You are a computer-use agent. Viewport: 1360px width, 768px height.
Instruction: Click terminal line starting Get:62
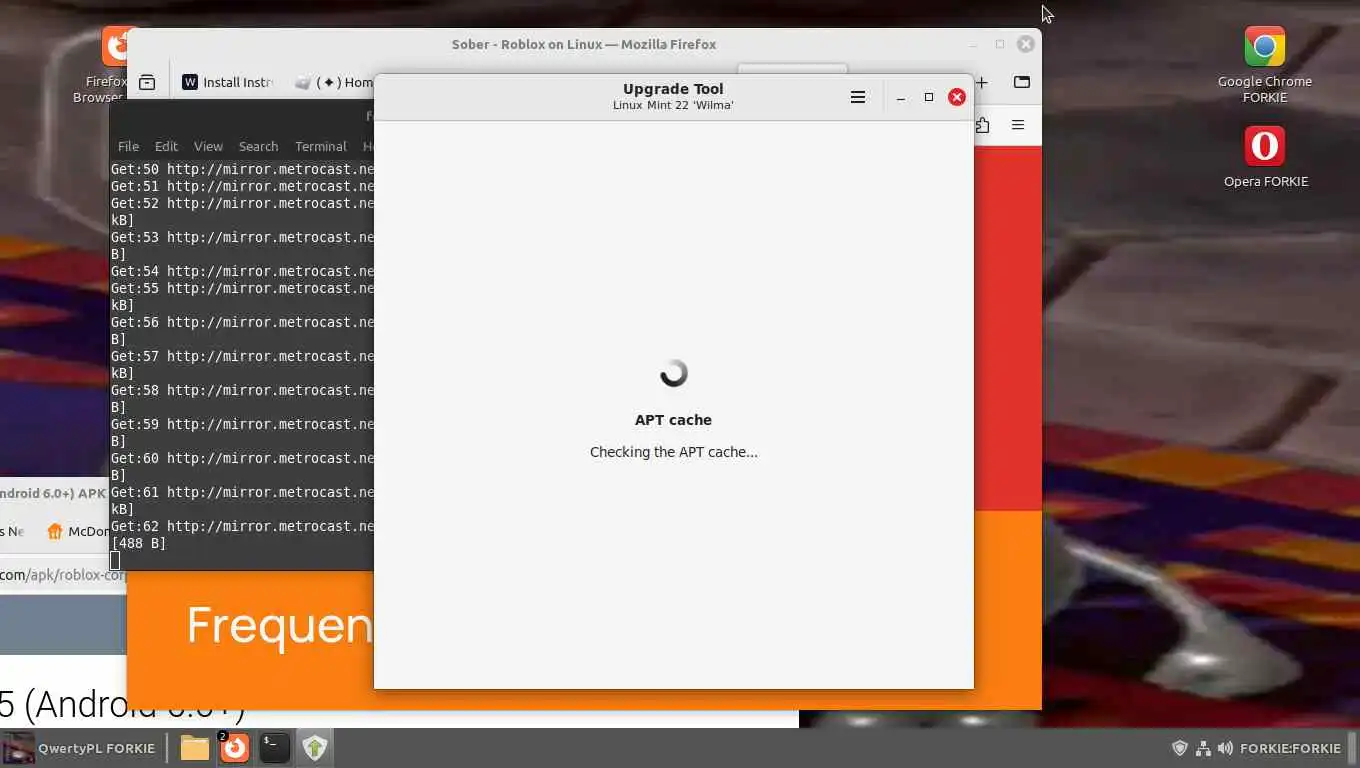click(x=242, y=526)
